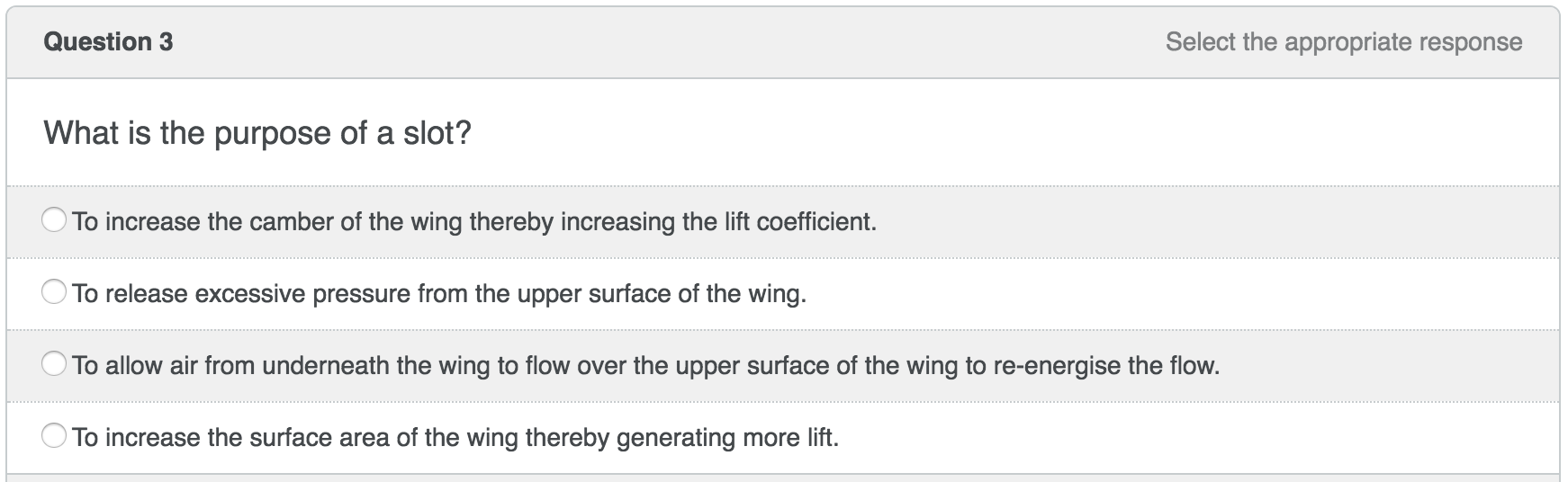The image size is (1568, 482).
Task: Pick the radio button for re-energising the flow
Action: pos(54,364)
